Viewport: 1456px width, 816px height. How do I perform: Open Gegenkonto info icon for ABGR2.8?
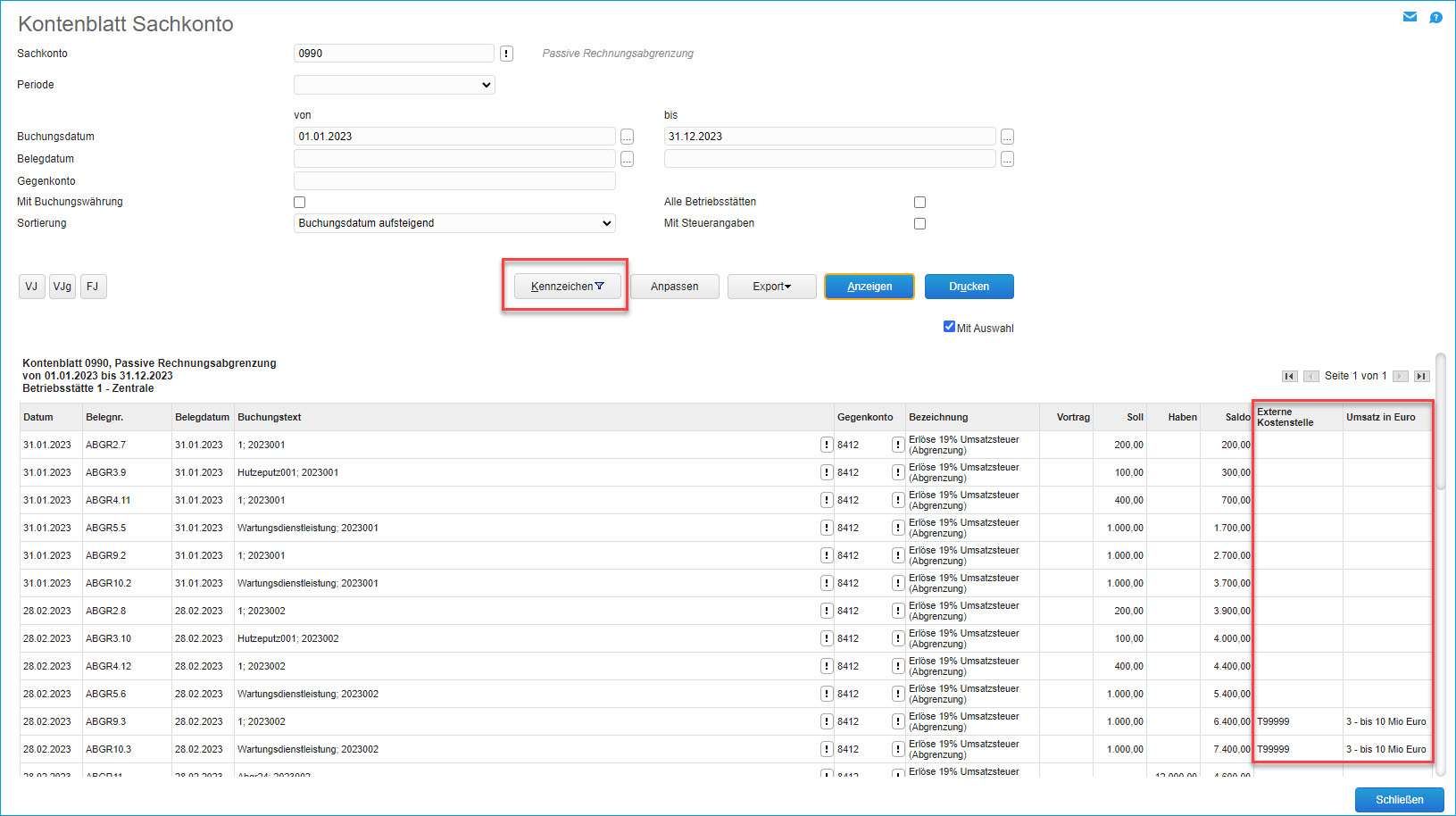[897, 611]
